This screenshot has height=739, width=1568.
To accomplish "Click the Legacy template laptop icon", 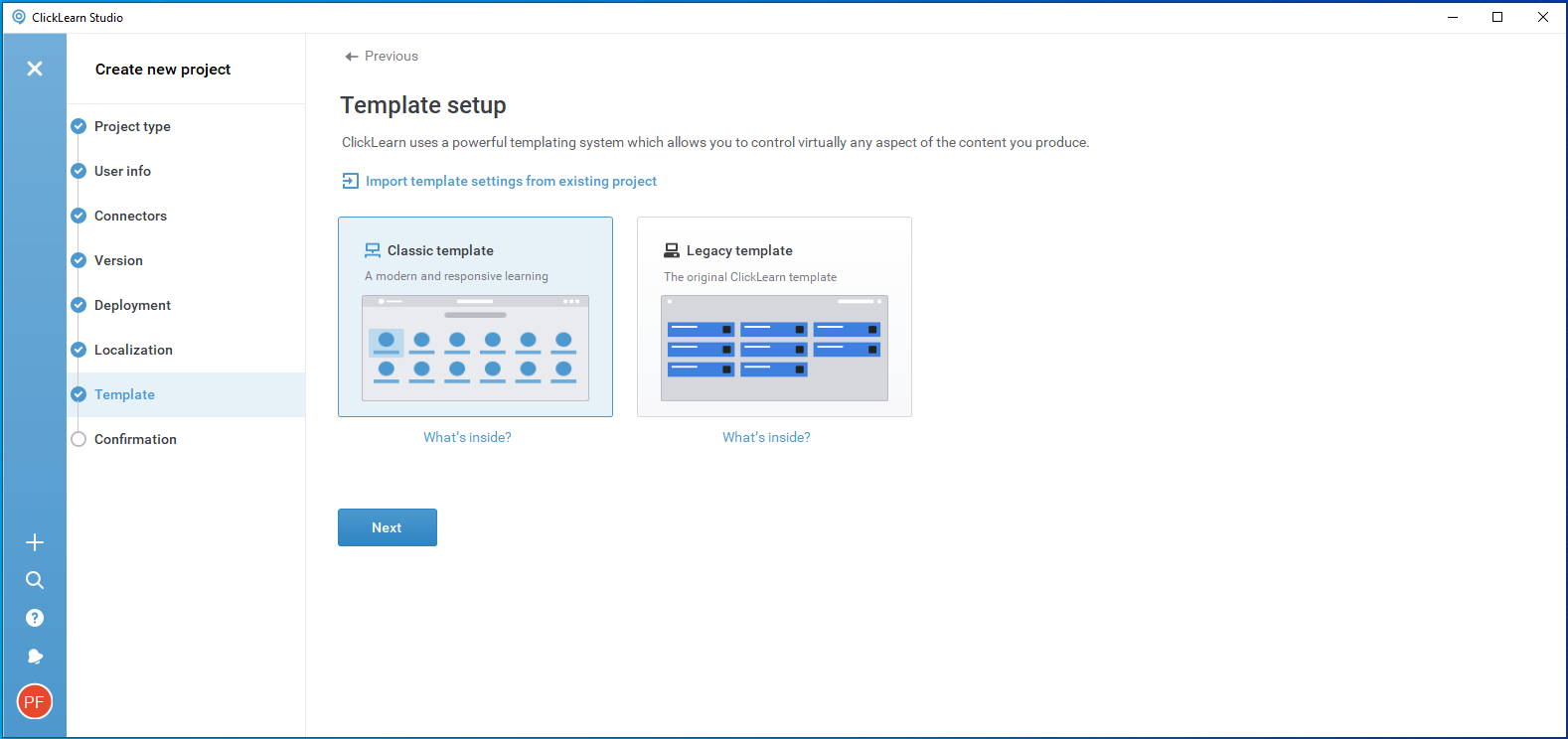I will pyautogui.click(x=672, y=250).
